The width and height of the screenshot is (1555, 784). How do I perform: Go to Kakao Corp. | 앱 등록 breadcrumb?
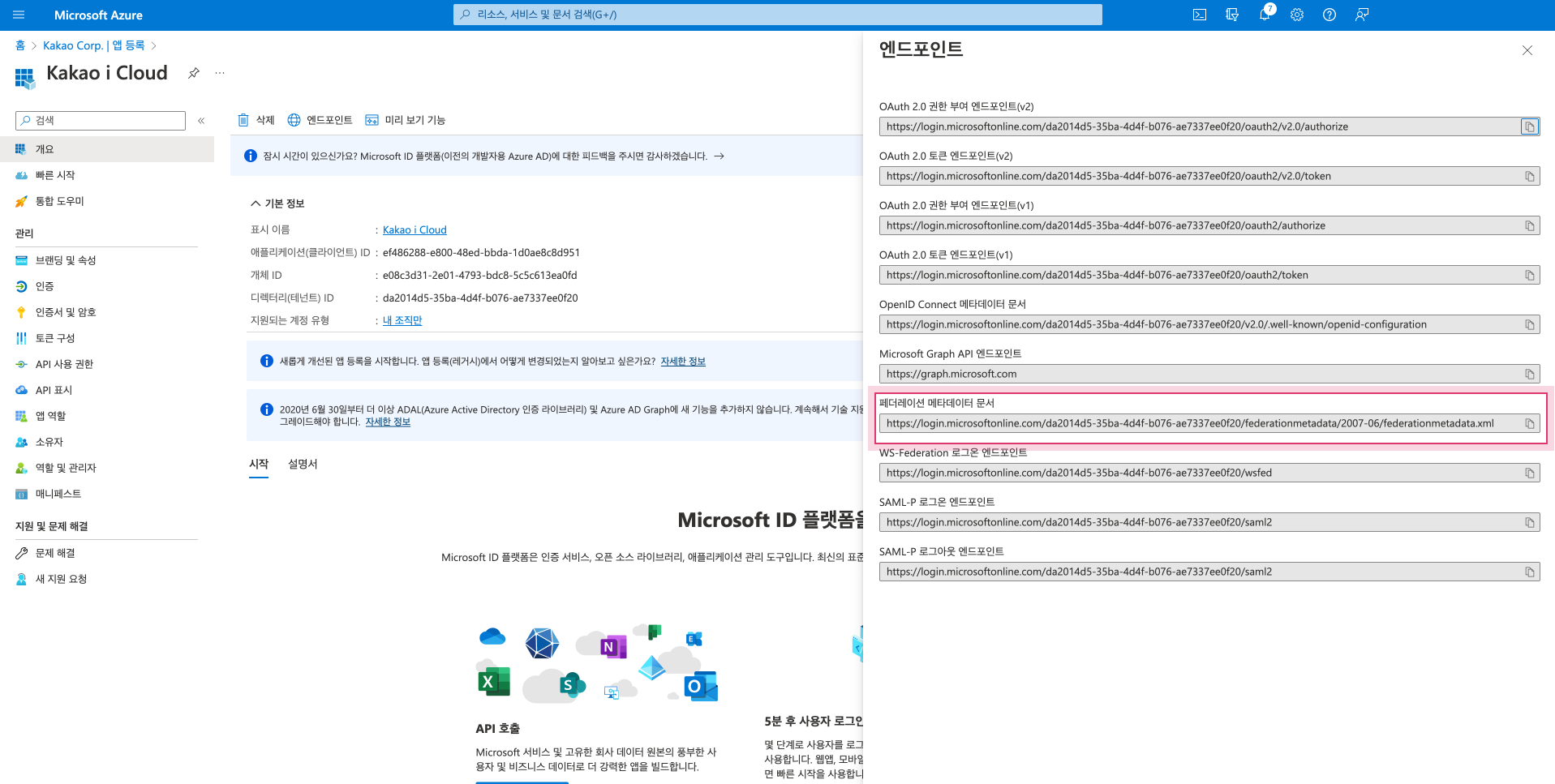(x=94, y=45)
